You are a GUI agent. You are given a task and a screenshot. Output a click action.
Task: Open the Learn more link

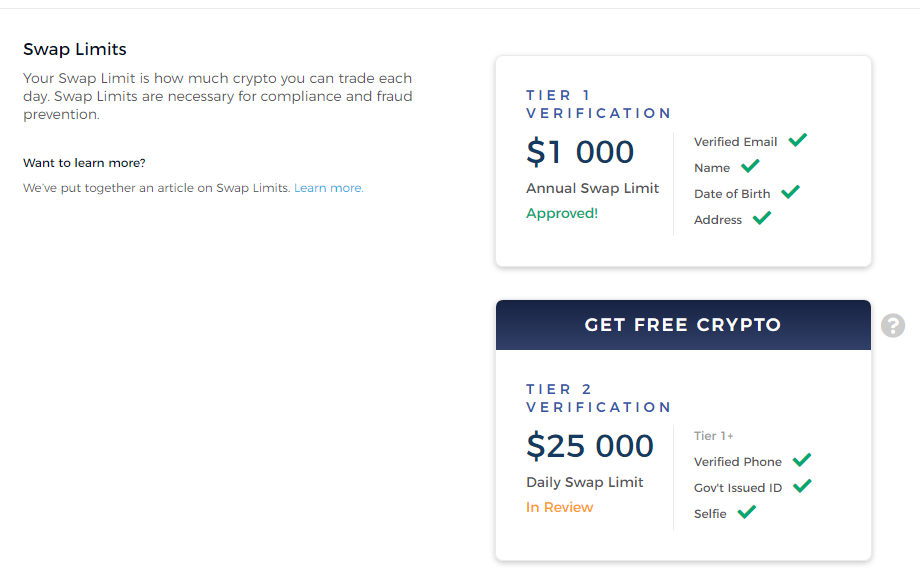pyautogui.click(x=329, y=188)
